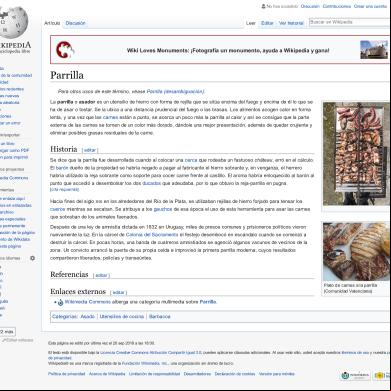The image size is (391, 391).
Task: Click Citar esta página in the sidebar
Action: pyautogui.click(x=11, y=246)
